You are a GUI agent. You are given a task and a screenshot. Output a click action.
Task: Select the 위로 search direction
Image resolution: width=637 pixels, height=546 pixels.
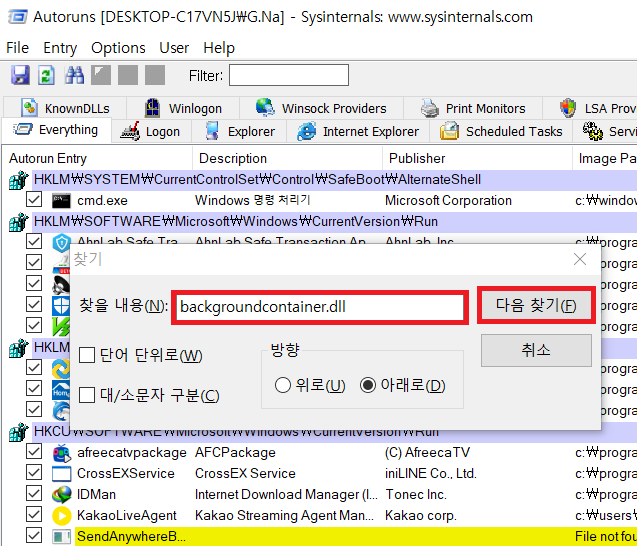pyautogui.click(x=283, y=385)
